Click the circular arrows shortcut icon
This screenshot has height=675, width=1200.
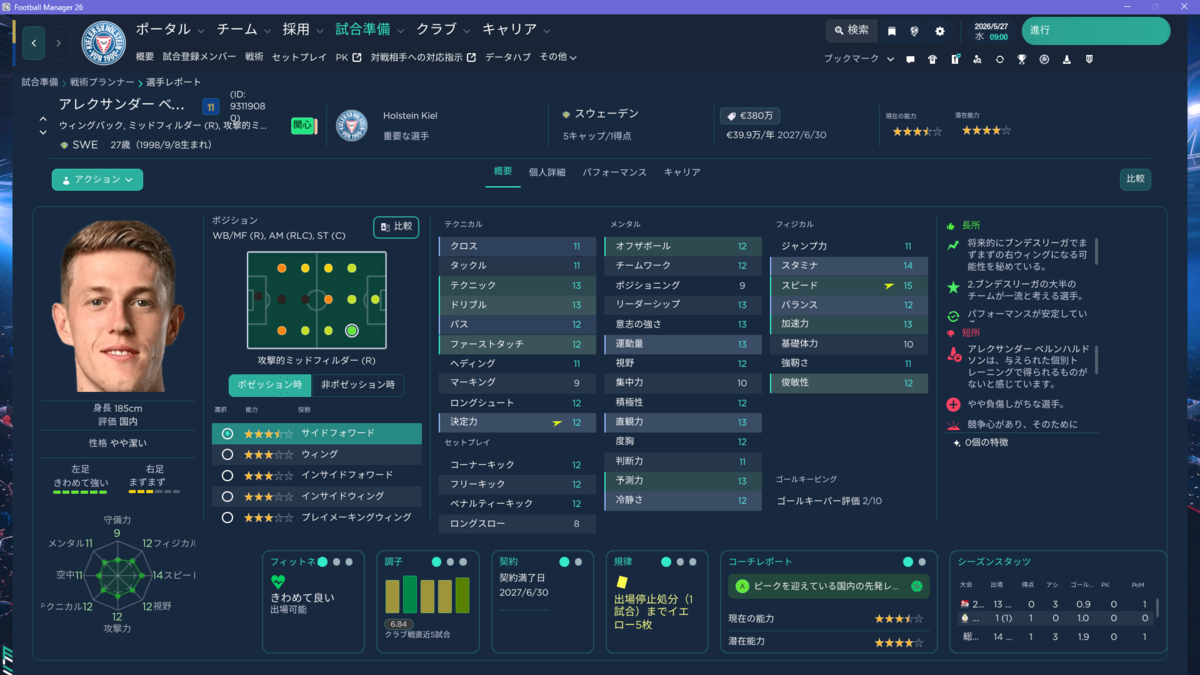(1000, 59)
